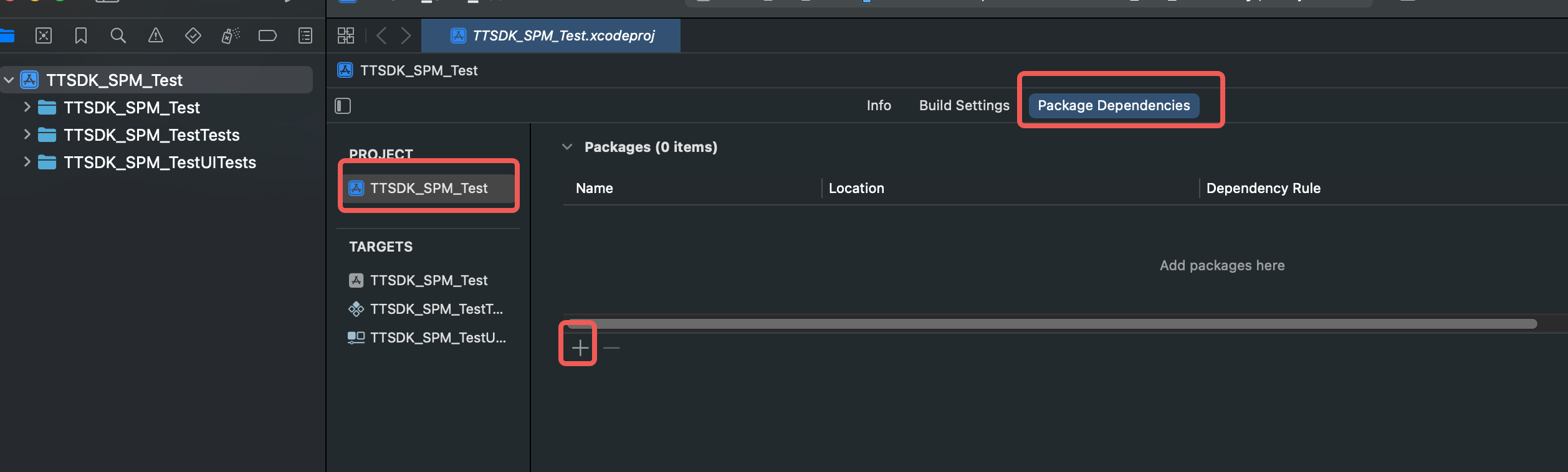Expand the TTSDK_SPM_TestUITests folder
Image resolution: width=1568 pixels, height=472 pixels.
coord(27,162)
